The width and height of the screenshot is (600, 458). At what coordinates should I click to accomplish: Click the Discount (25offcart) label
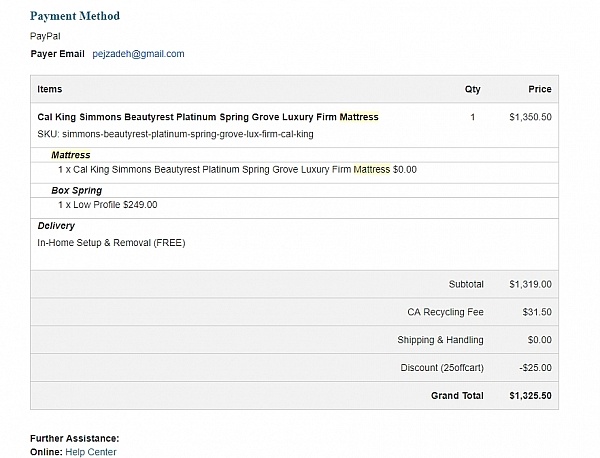(x=442, y=368)
